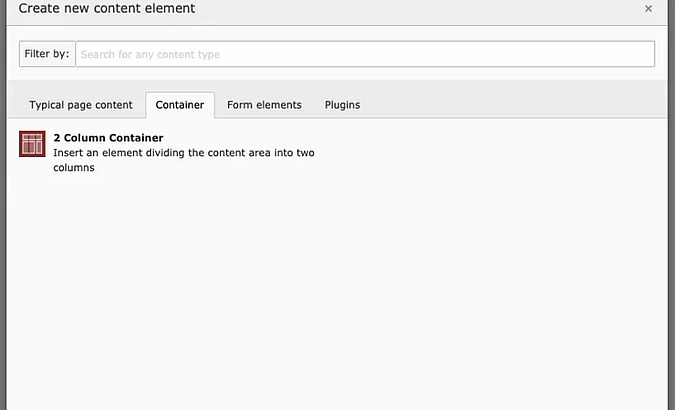This screenshot has width=675, height=410.
Task: Click the red grid layout thumbnail
Action: 33,144
